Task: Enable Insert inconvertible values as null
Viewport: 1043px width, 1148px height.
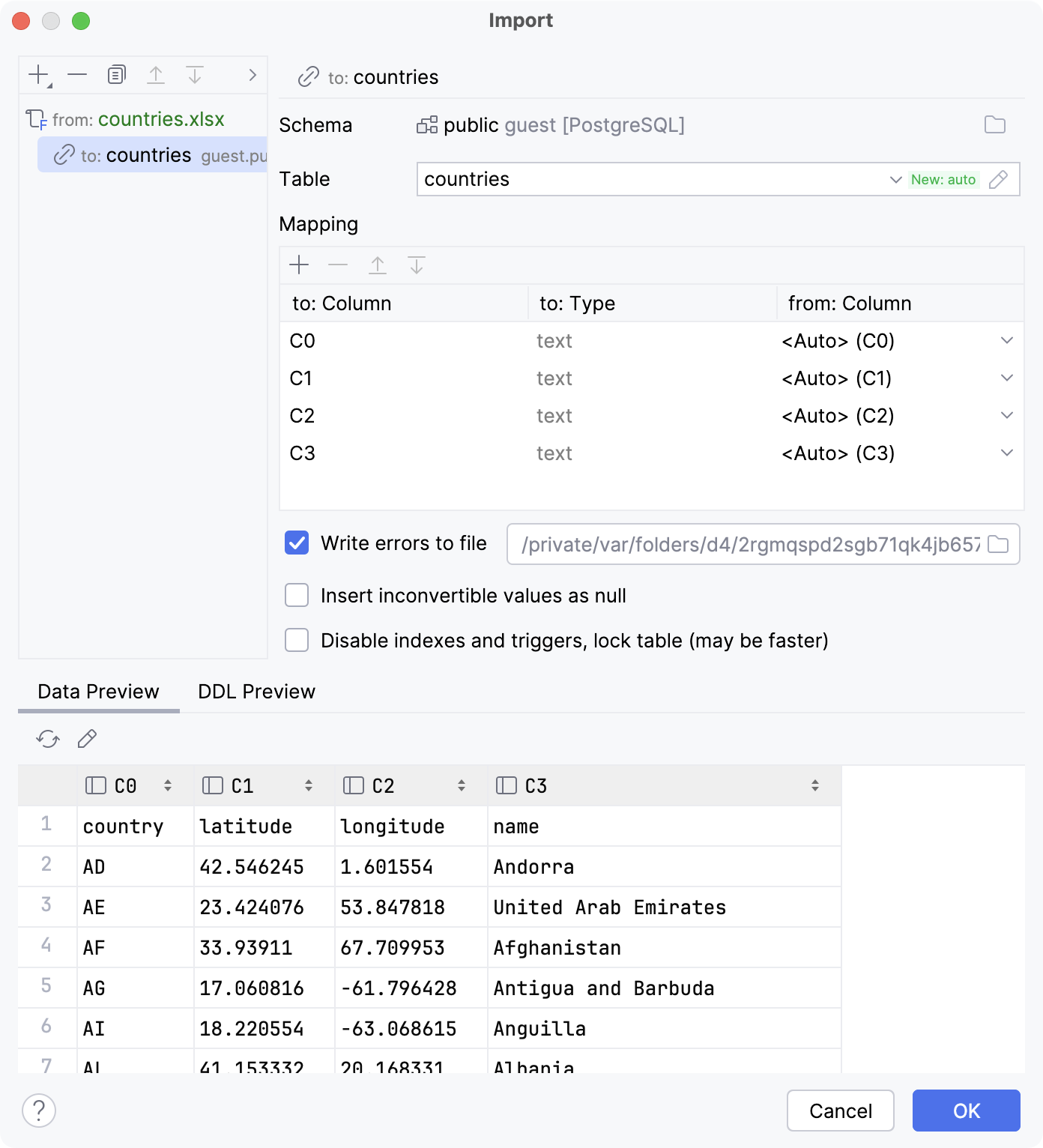Action: [296, 595]
